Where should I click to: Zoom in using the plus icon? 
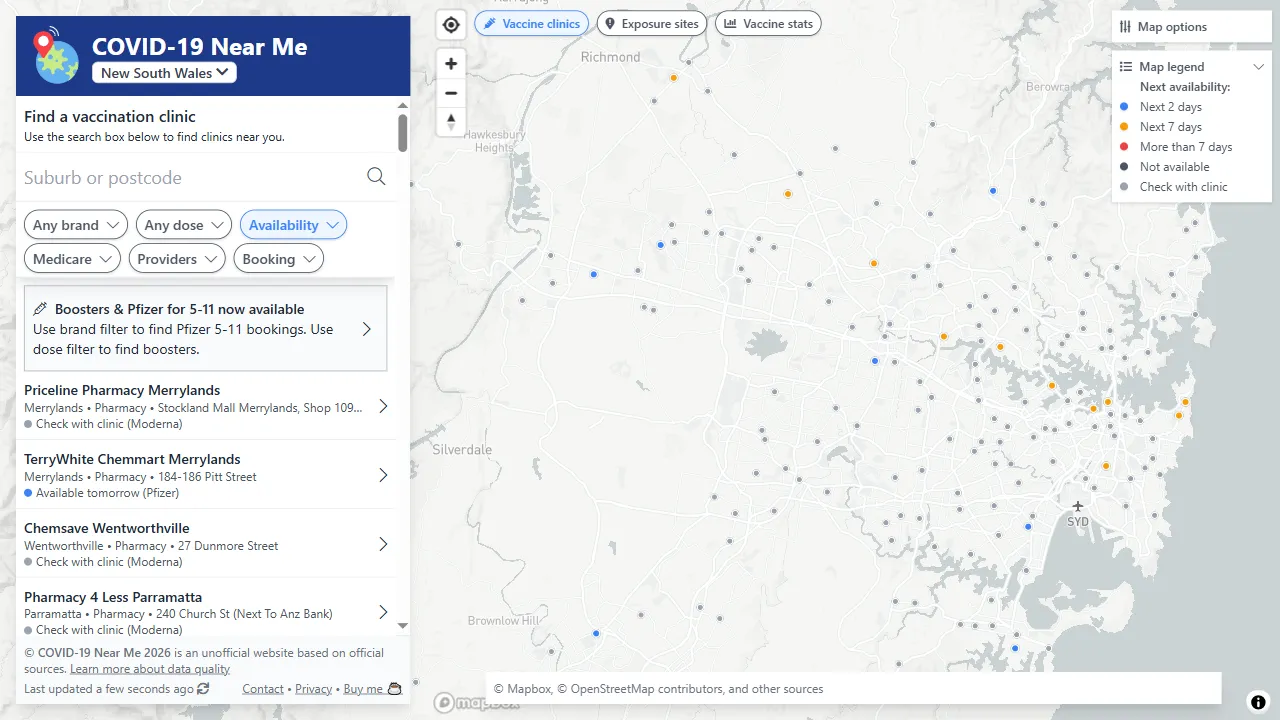pyautogui.click(x=450, y=63)
